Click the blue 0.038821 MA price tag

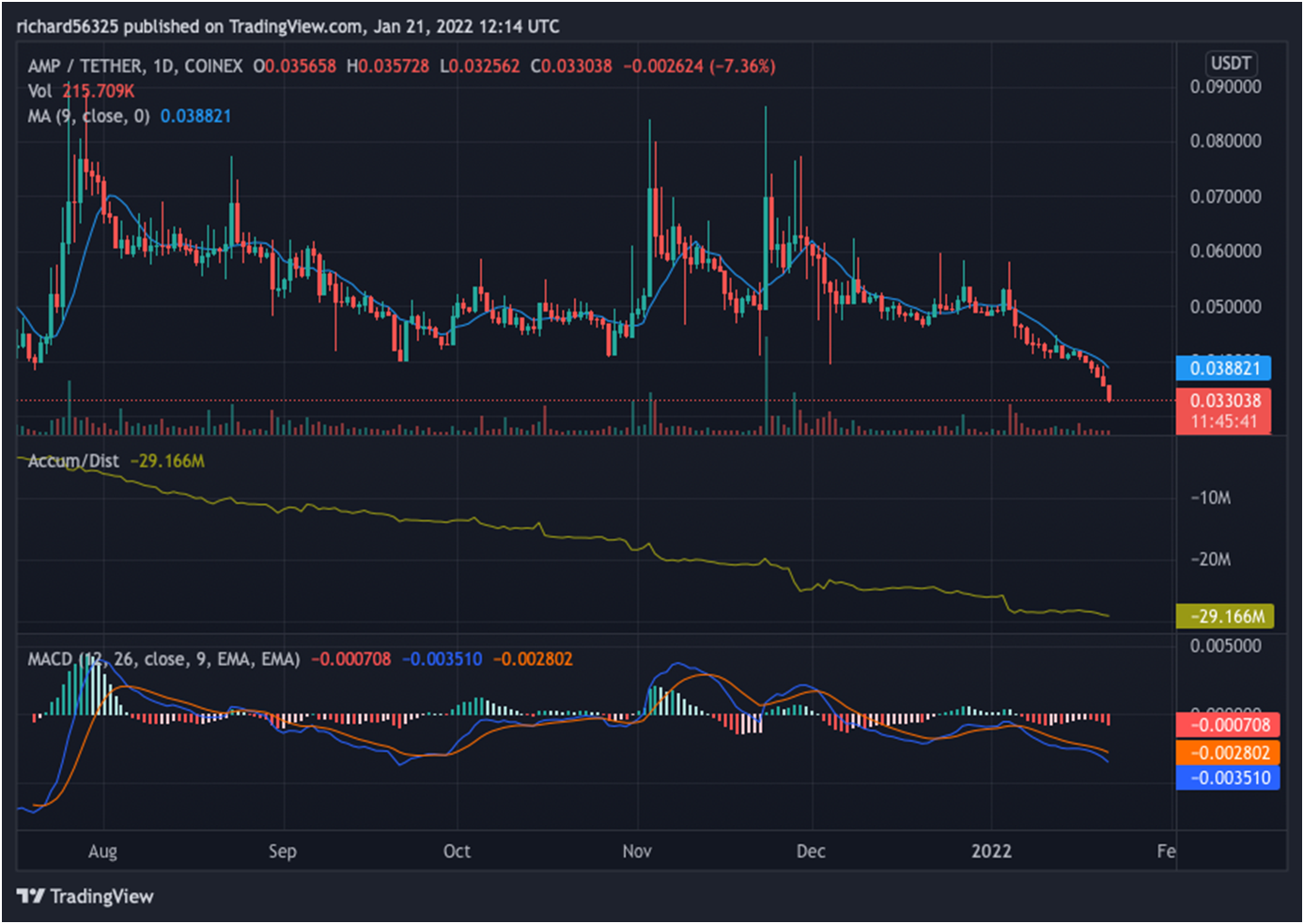tap(1224, 368)
